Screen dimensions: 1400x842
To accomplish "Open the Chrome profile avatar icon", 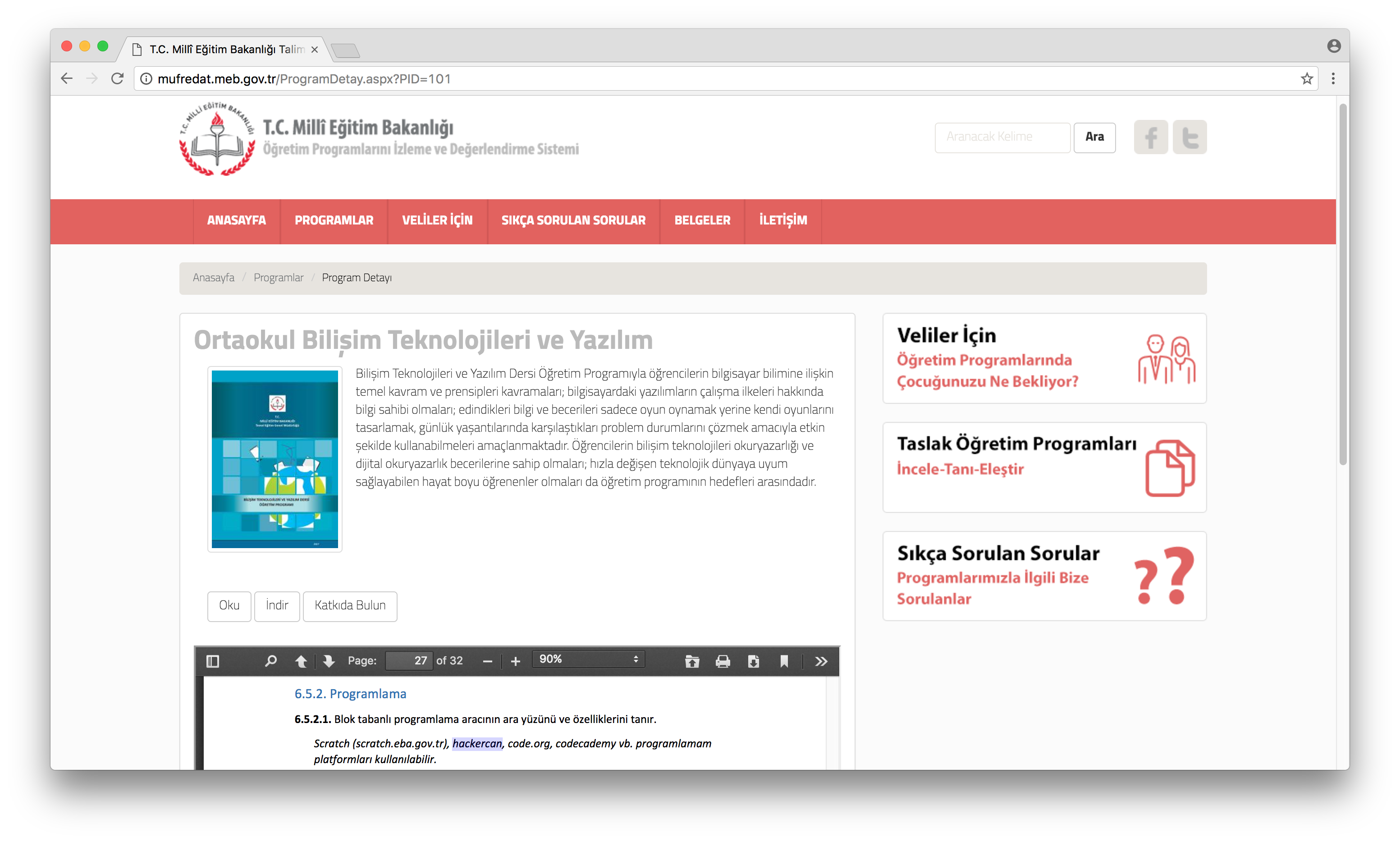I will [1334, 46].
